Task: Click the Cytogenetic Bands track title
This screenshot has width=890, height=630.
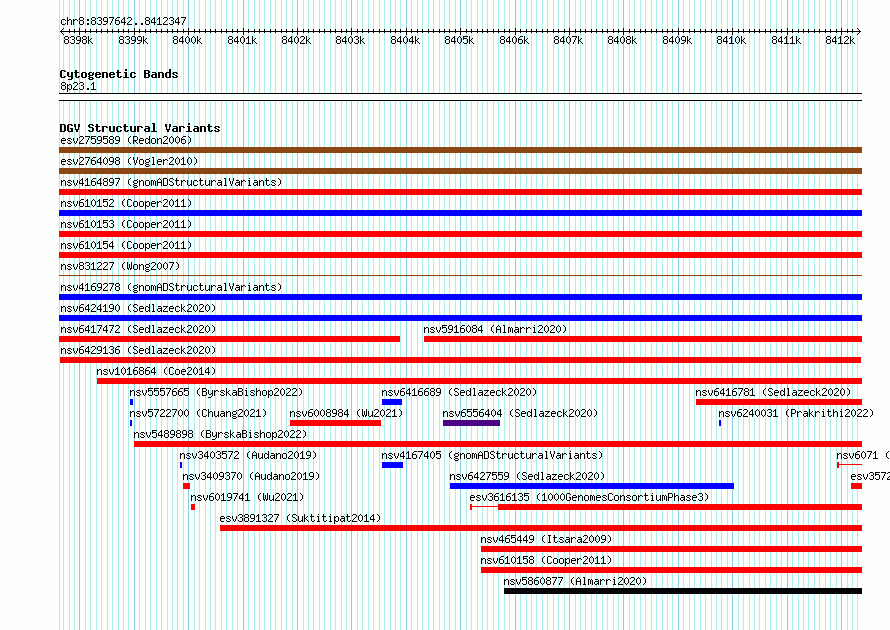Action: click(119, 74)
